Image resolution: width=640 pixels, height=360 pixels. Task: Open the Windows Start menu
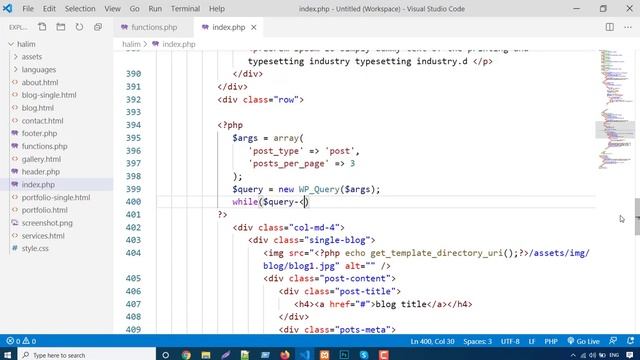(8, 355)
